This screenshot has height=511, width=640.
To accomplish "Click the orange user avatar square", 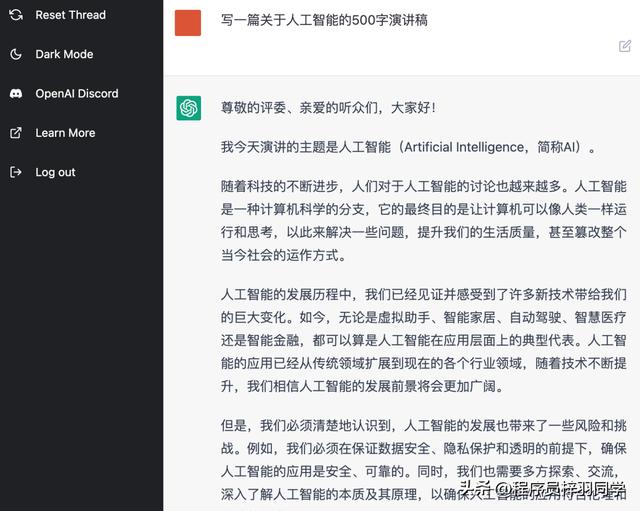I will pyautogui.click(x=188, y=23).
